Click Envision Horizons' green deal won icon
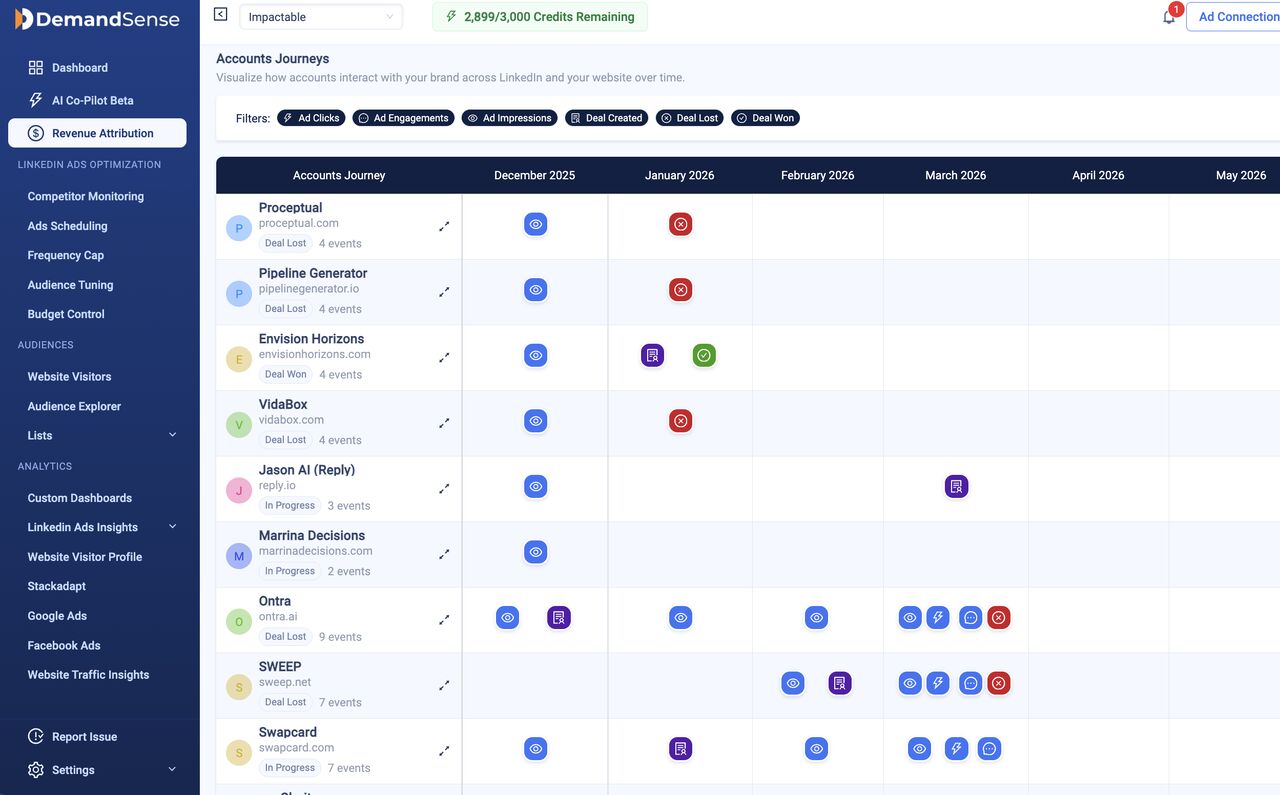 point(704,355)
